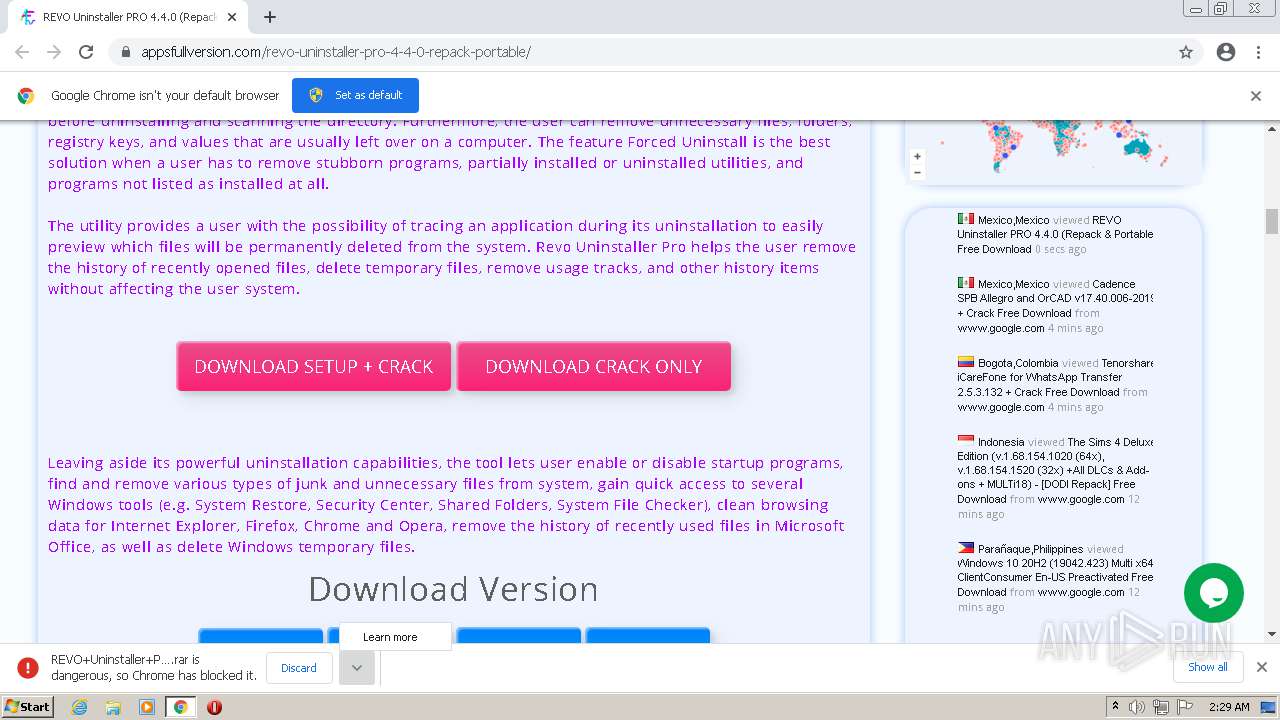Click the red stop-sign taskbar icon
This screenshot has width=1280, height=720.
tap(214, 707)
